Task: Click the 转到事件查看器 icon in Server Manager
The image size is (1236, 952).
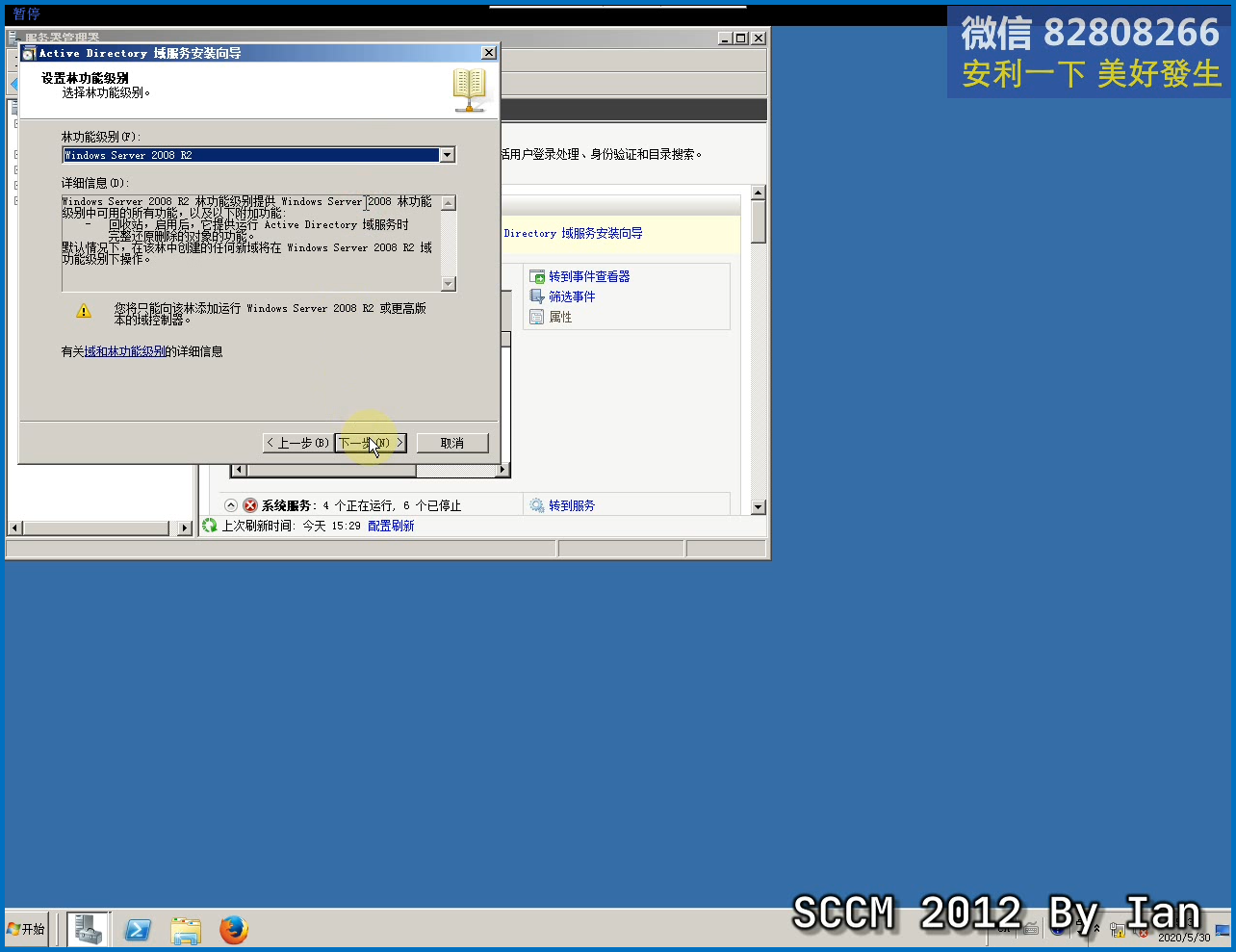Action: pyautogui.click(x=537, y=277)
